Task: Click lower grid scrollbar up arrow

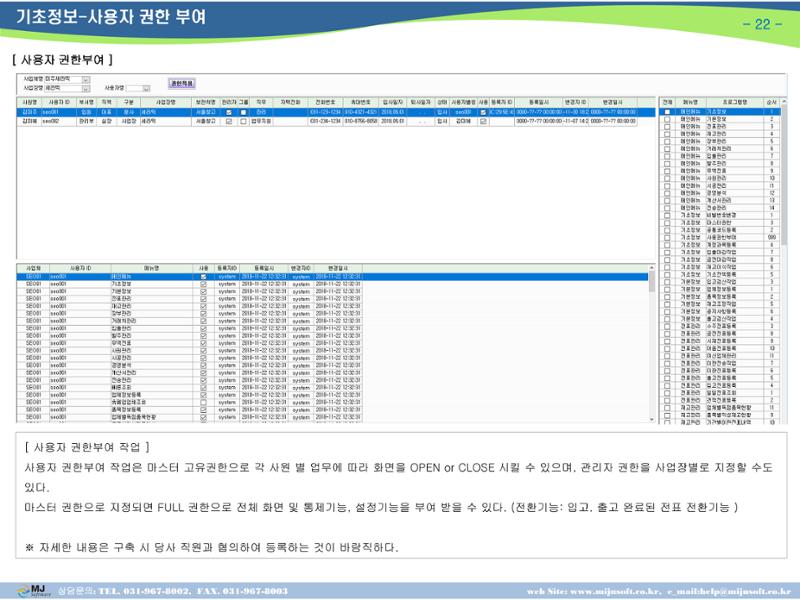Action: tap(652, 267)
